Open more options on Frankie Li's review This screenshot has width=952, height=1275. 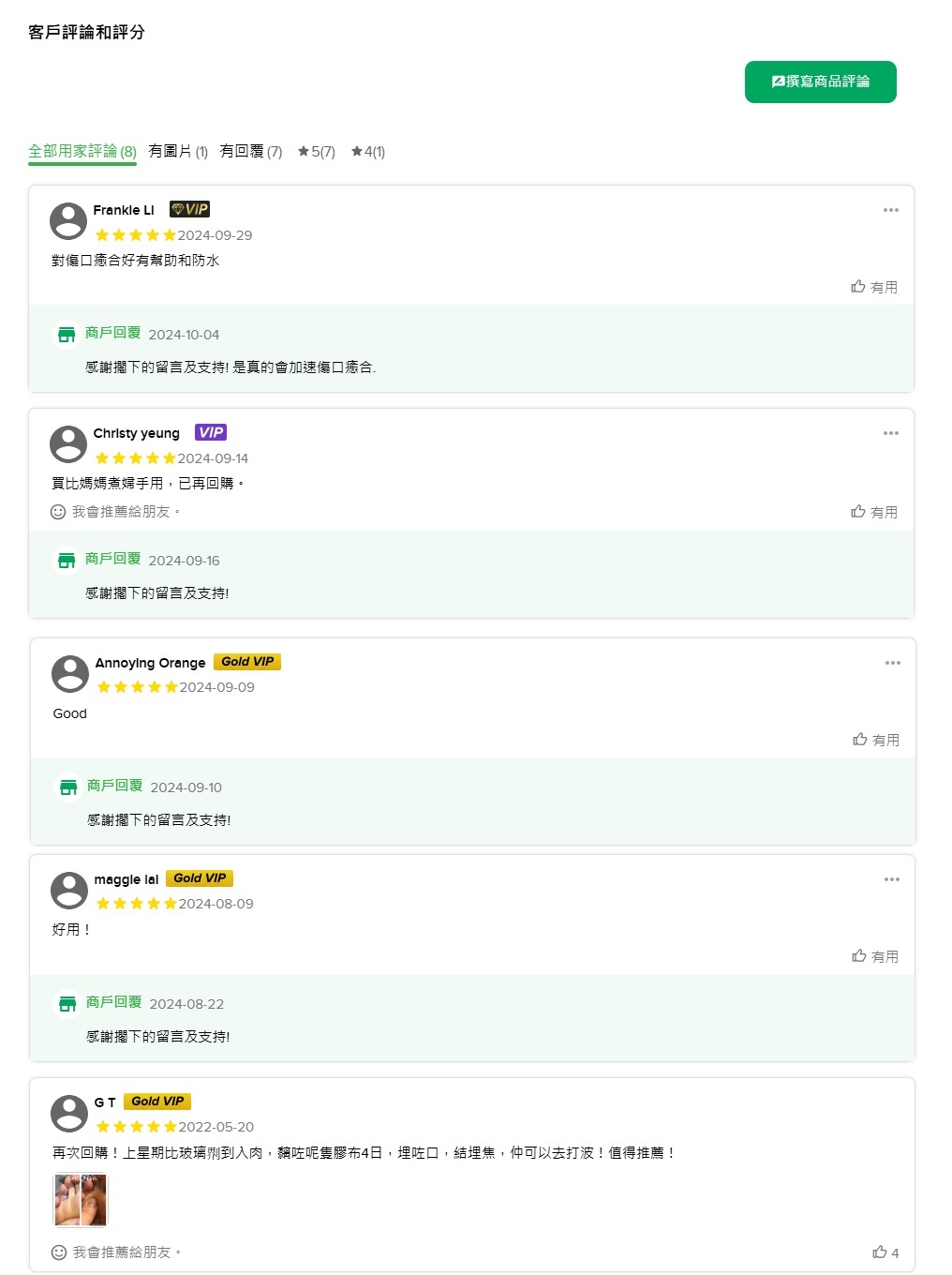[x=890, y=210]
